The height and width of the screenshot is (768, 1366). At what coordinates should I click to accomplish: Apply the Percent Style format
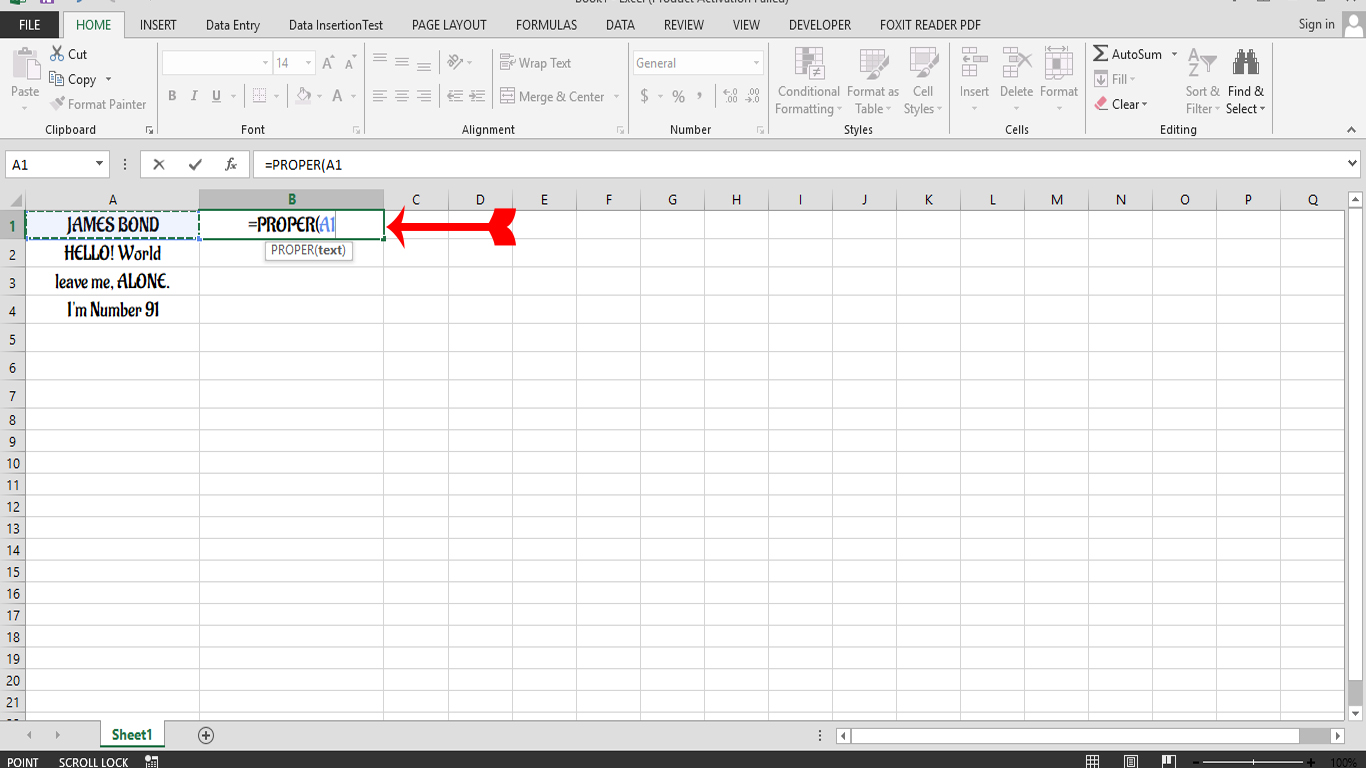pos(678,96)
